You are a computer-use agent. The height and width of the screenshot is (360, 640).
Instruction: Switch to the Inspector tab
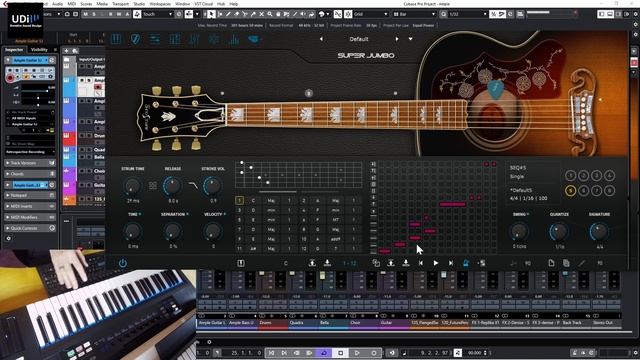(x=14, y=50)
